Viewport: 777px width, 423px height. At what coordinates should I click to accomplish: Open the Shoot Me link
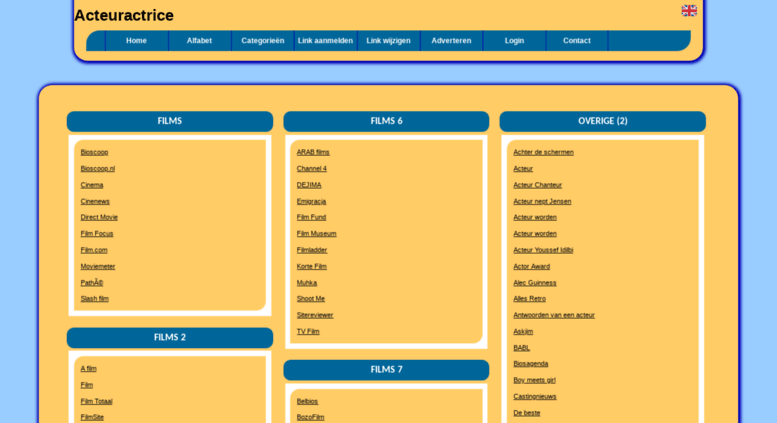click(x=311, y=298)
